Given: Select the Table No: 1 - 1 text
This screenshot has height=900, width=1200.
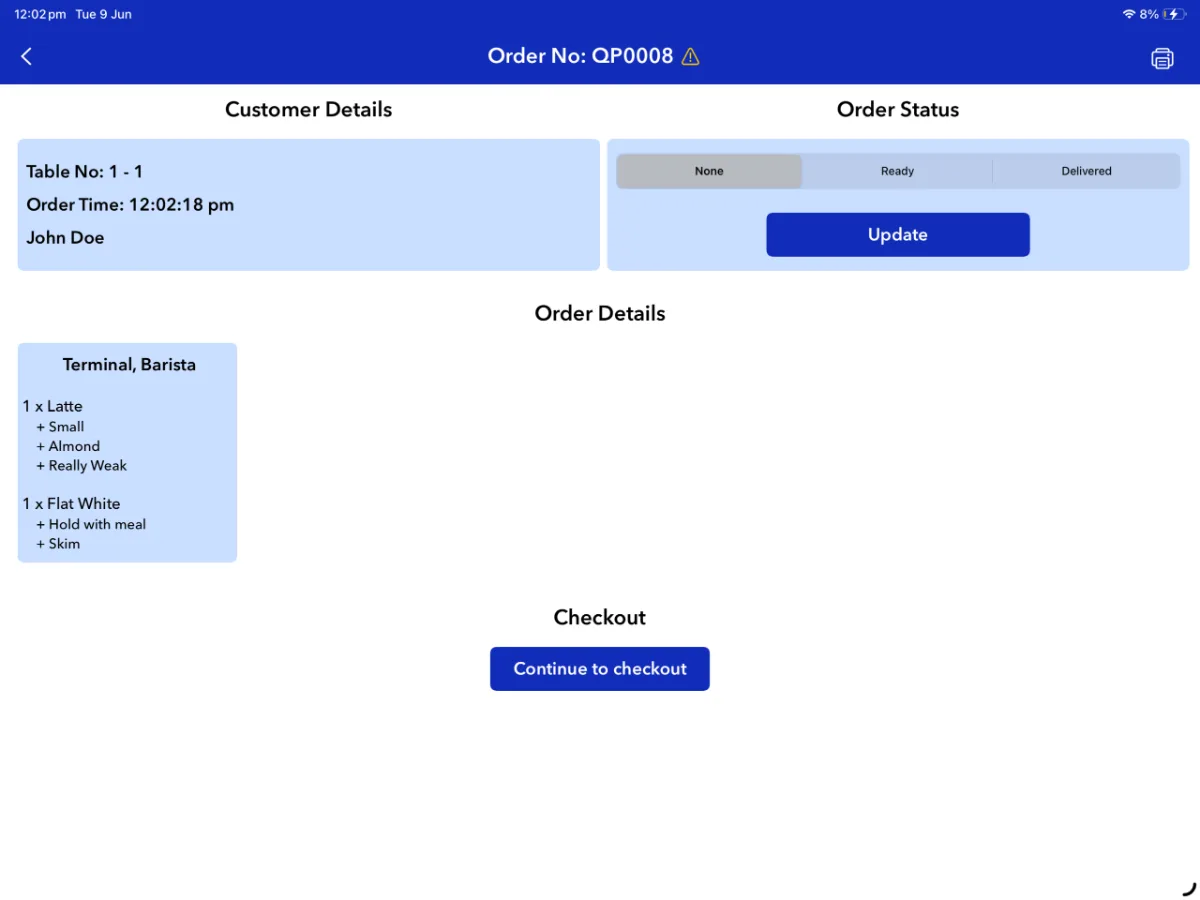Looking at the screenshot, I should pos(85,172).
